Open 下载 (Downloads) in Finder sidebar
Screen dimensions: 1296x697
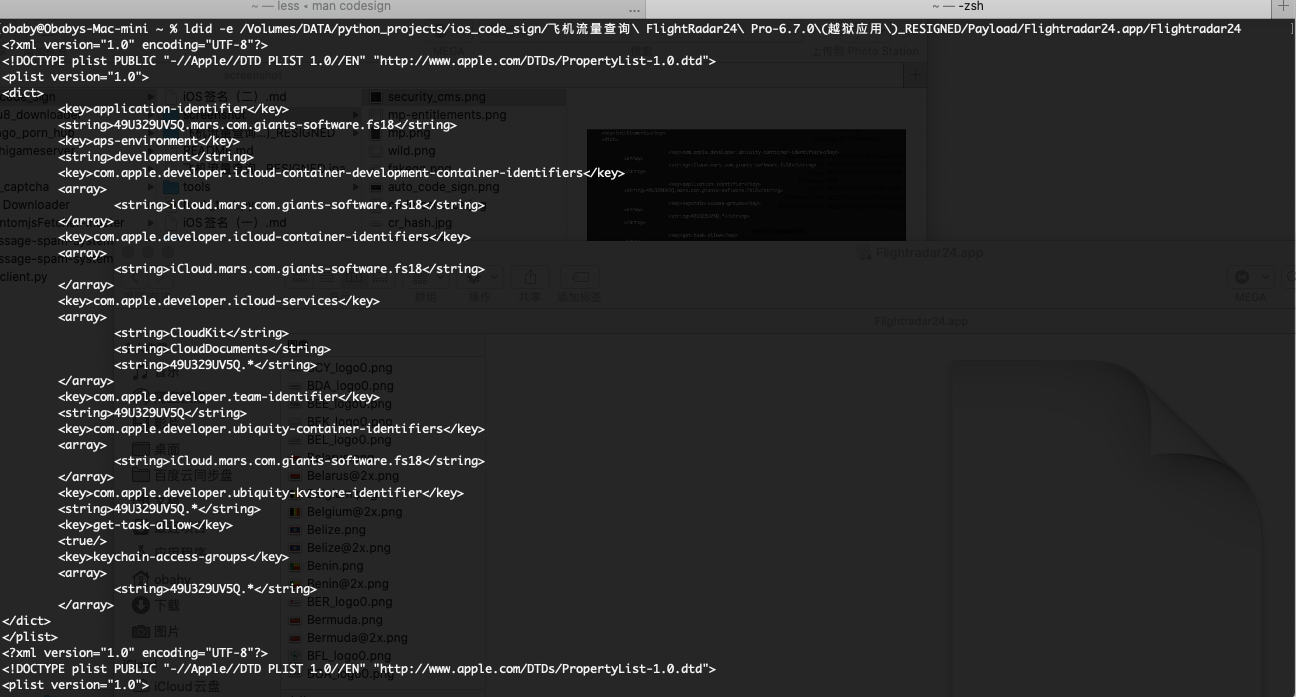(156, 606)
